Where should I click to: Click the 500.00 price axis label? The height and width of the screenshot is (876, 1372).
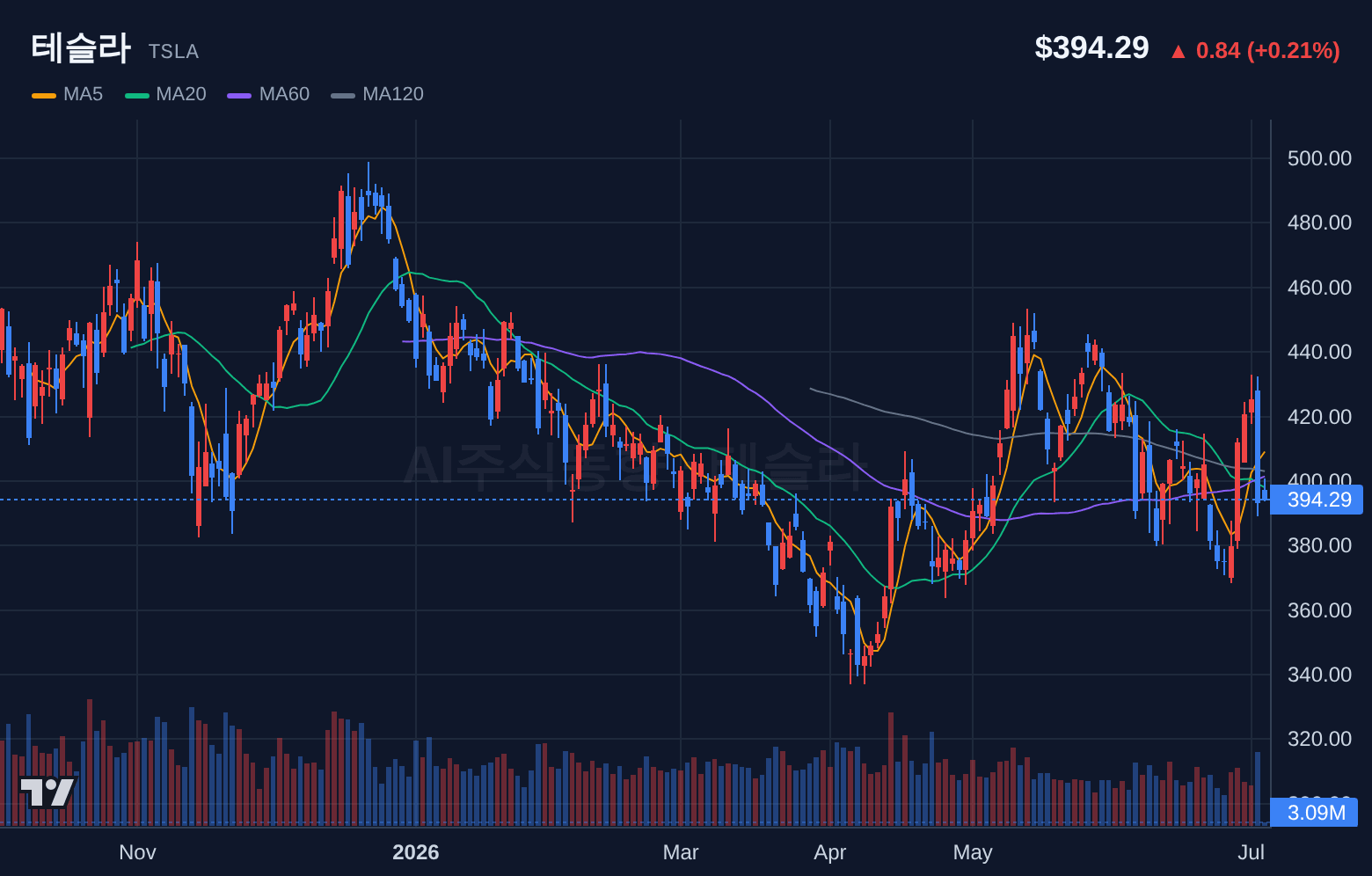1319,158
